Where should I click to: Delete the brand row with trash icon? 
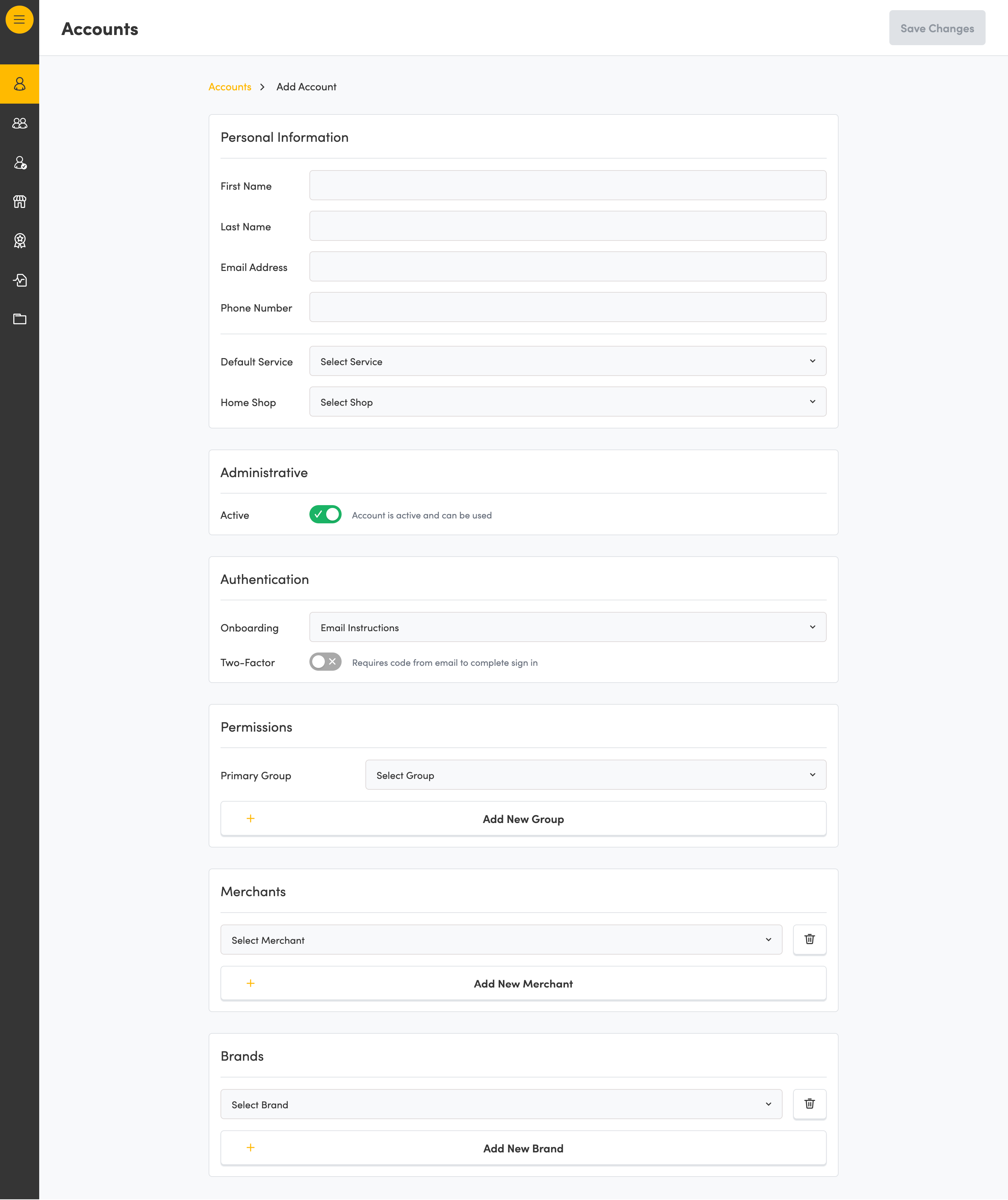809,1104
